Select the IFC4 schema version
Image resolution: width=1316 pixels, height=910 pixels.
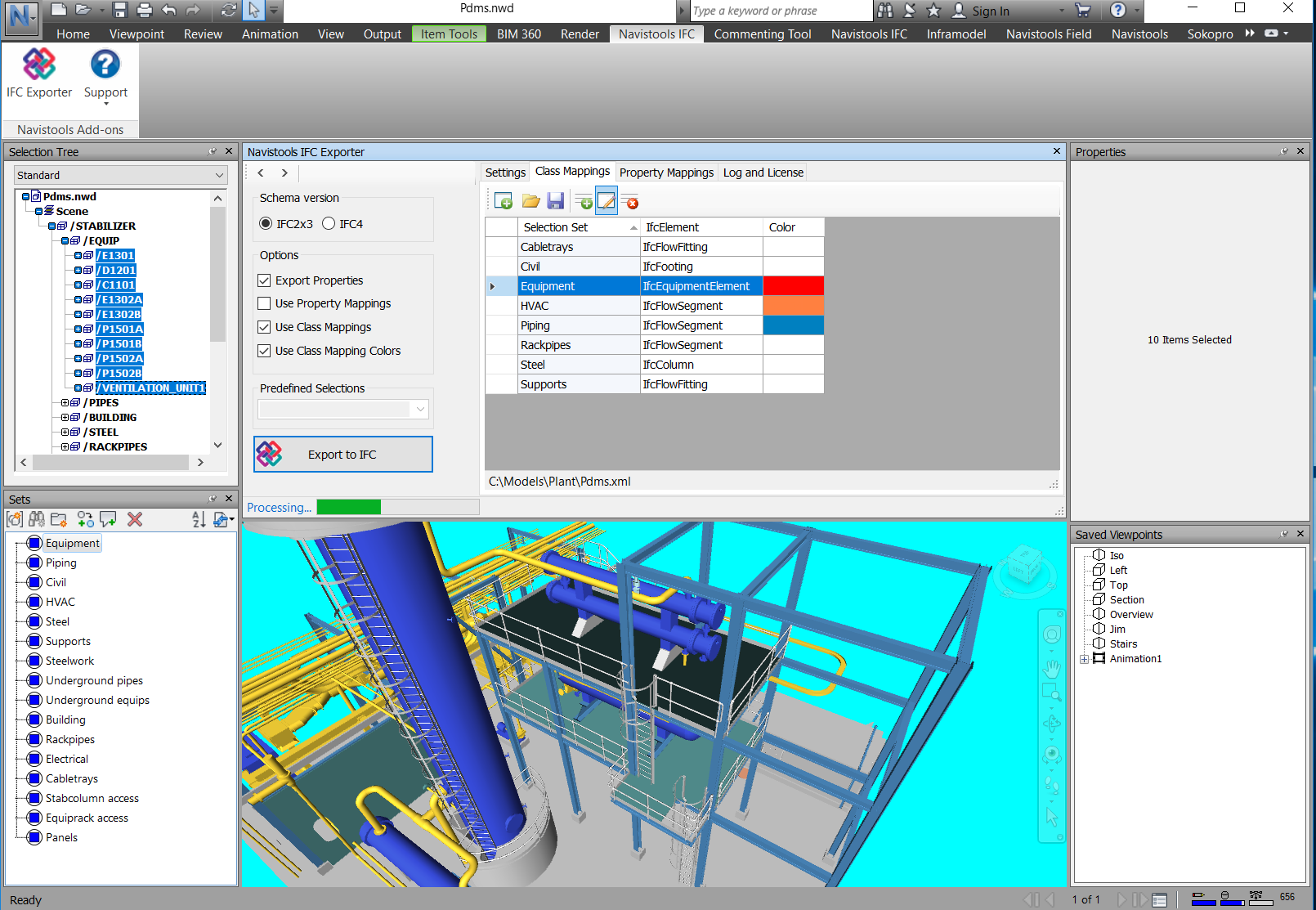329,224
